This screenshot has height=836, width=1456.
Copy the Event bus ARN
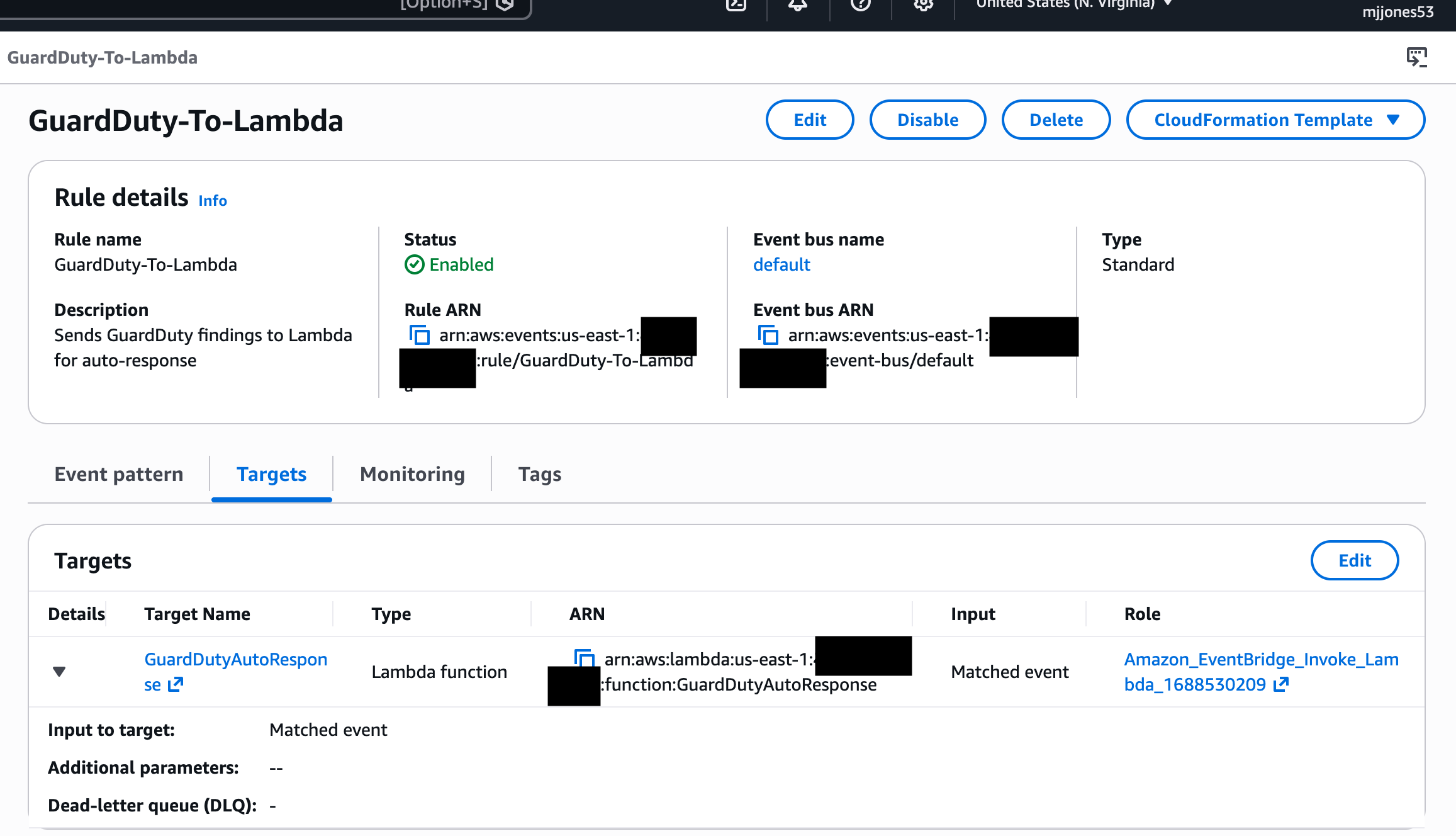[x=768, y=335]
